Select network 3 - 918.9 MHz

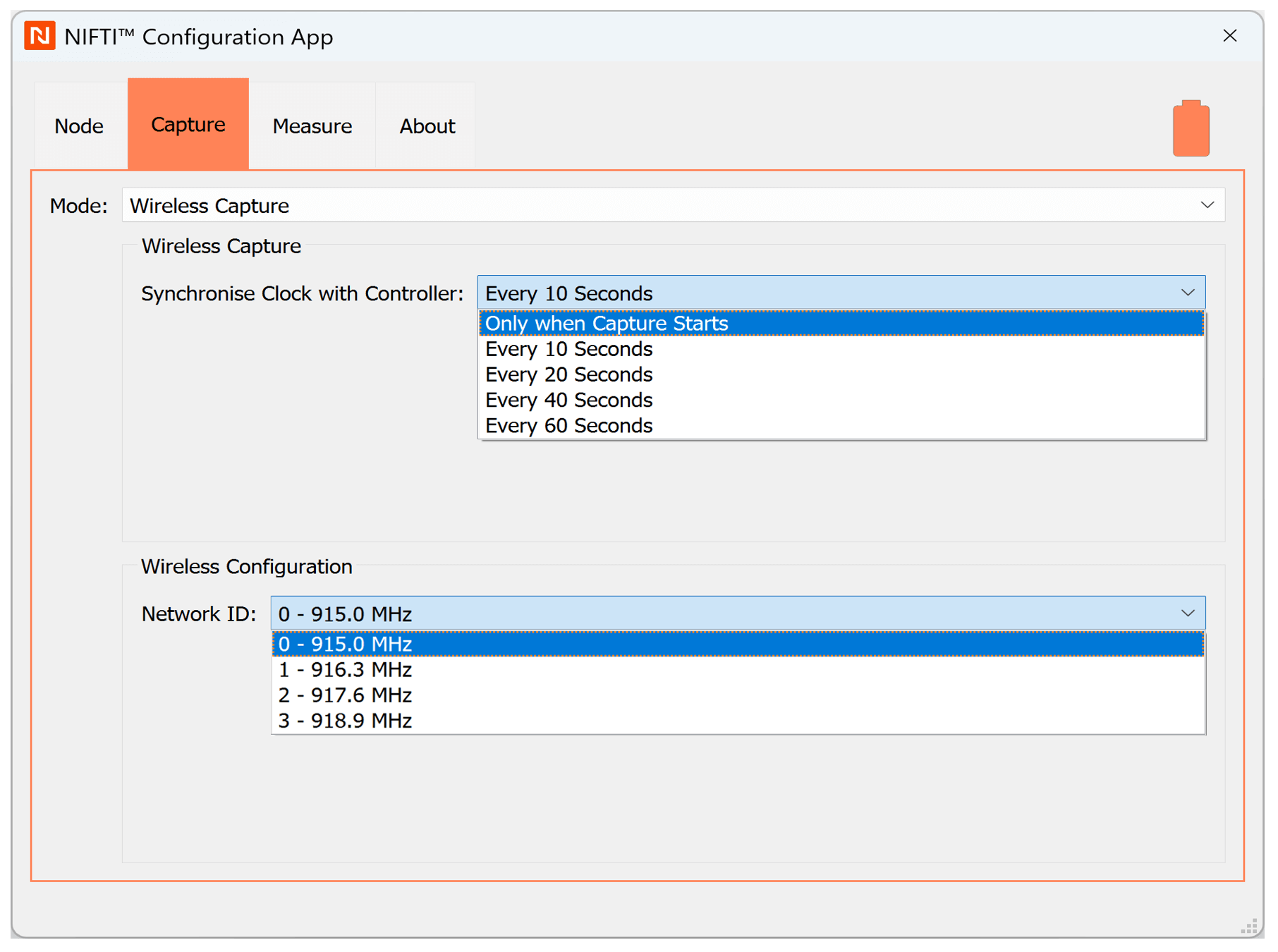tap(738, 720)
